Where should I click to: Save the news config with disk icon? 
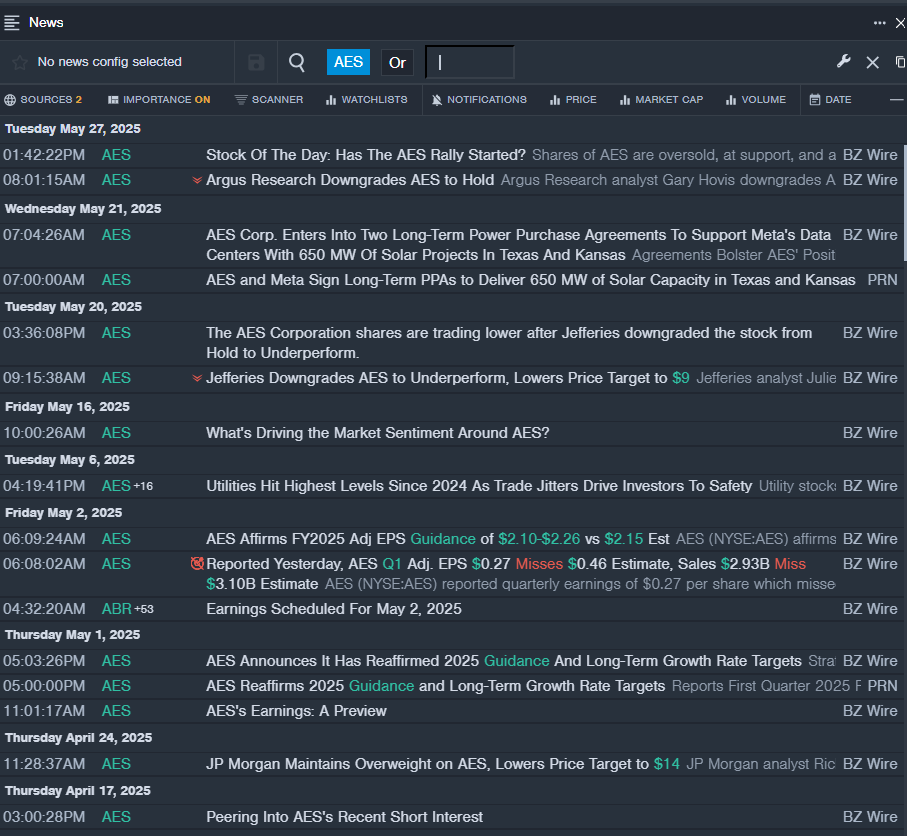click(x=256, y=62)
